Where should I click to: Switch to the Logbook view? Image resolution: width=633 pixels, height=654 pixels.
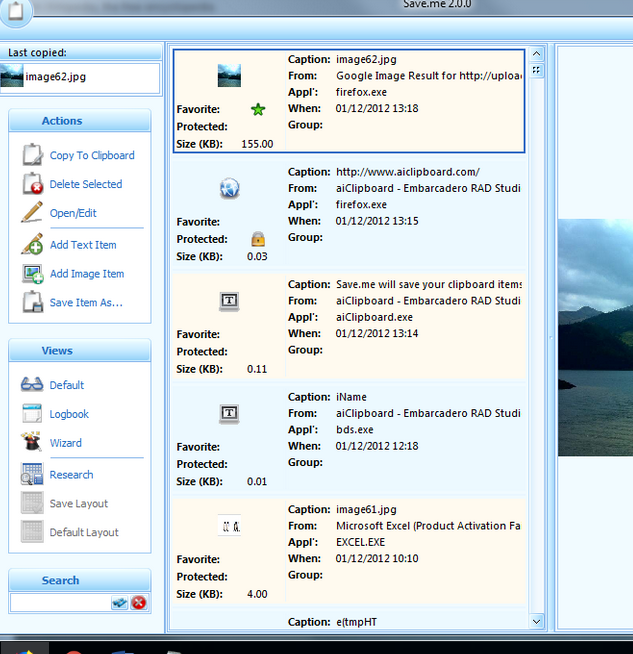pyautogui.click(x=69, y=414)
